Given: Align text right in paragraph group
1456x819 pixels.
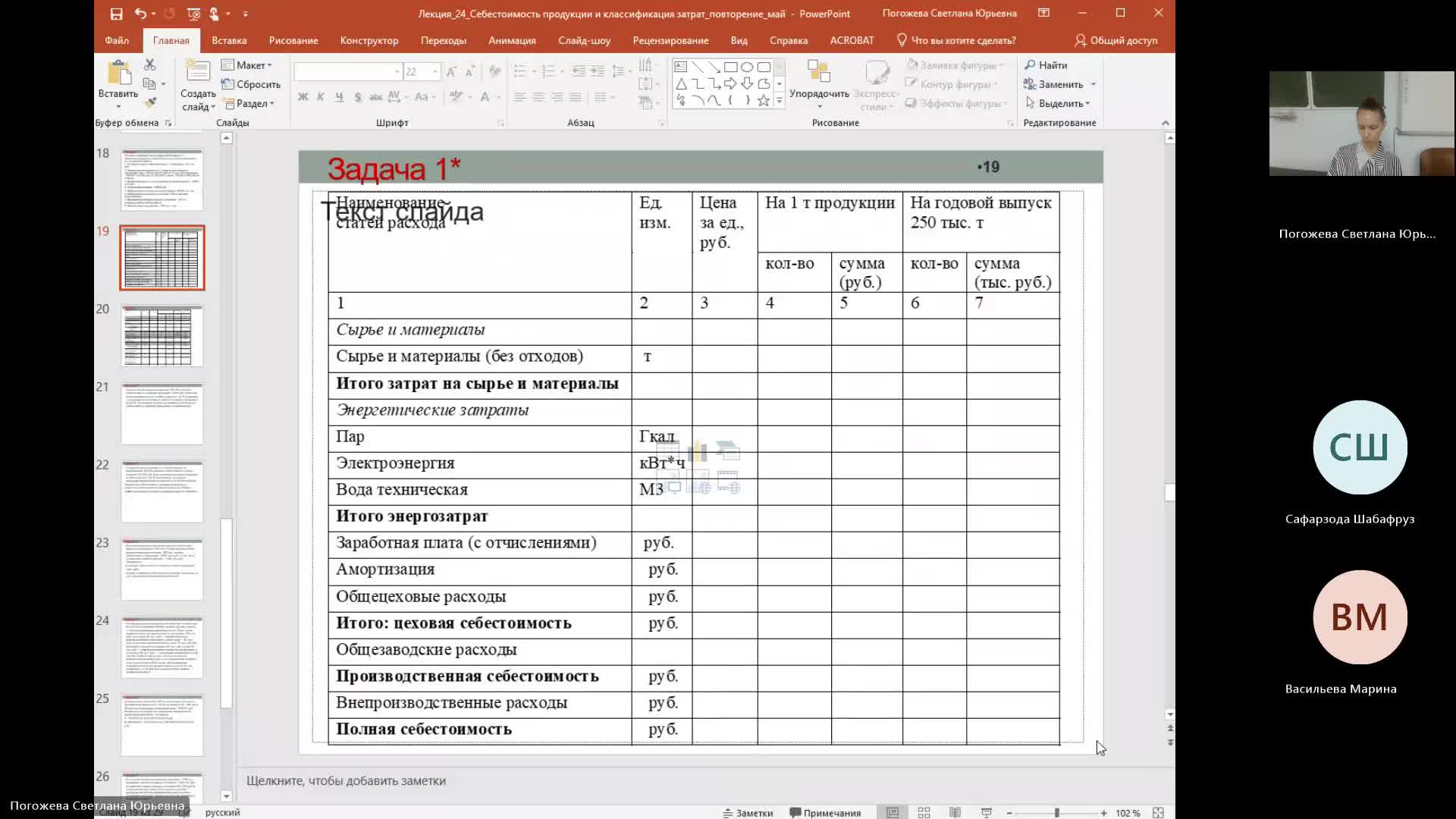Looking at the screenshot, I should coord(557,97).
